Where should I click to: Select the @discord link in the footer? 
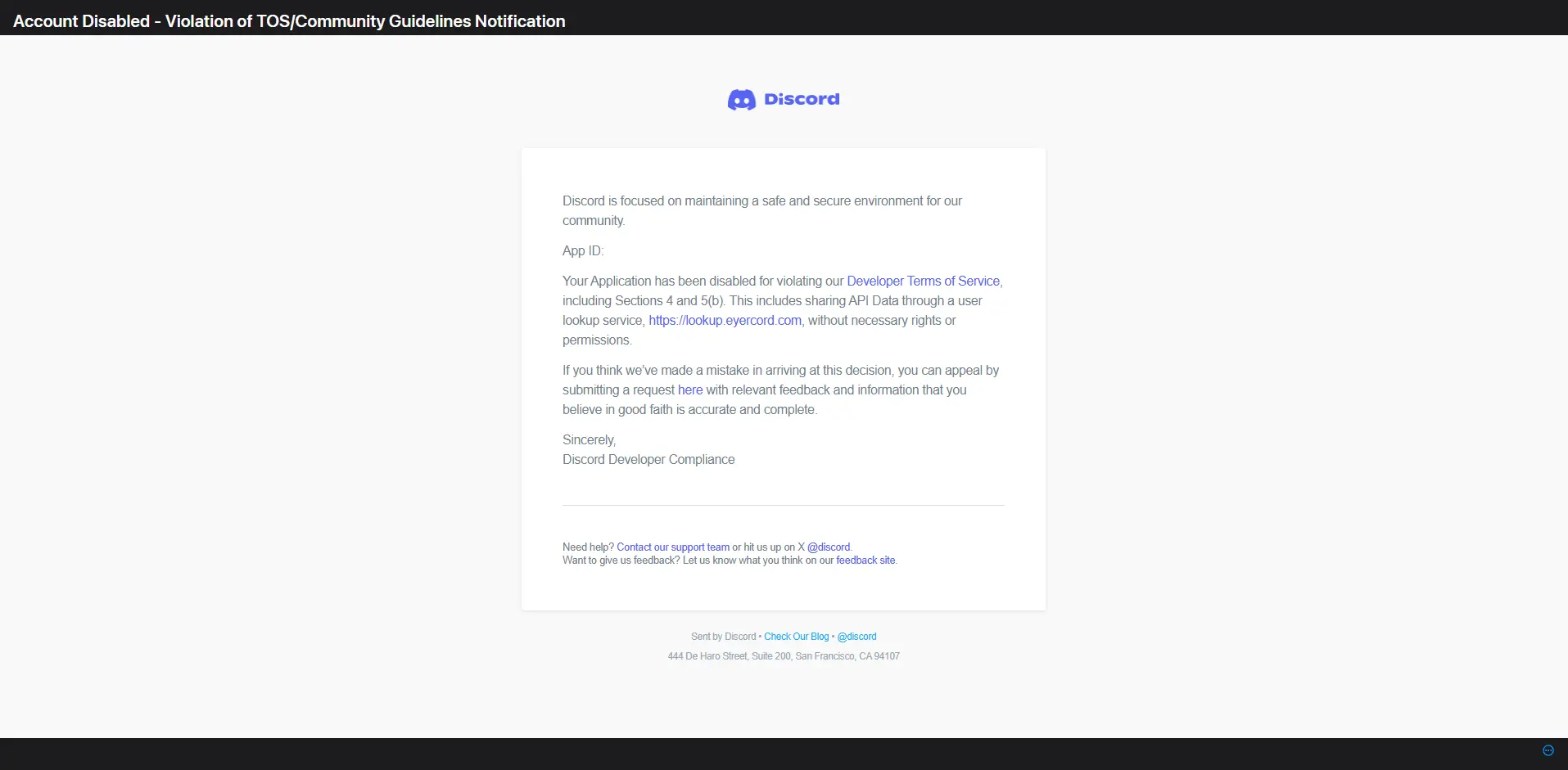click(x=856, y=636)
